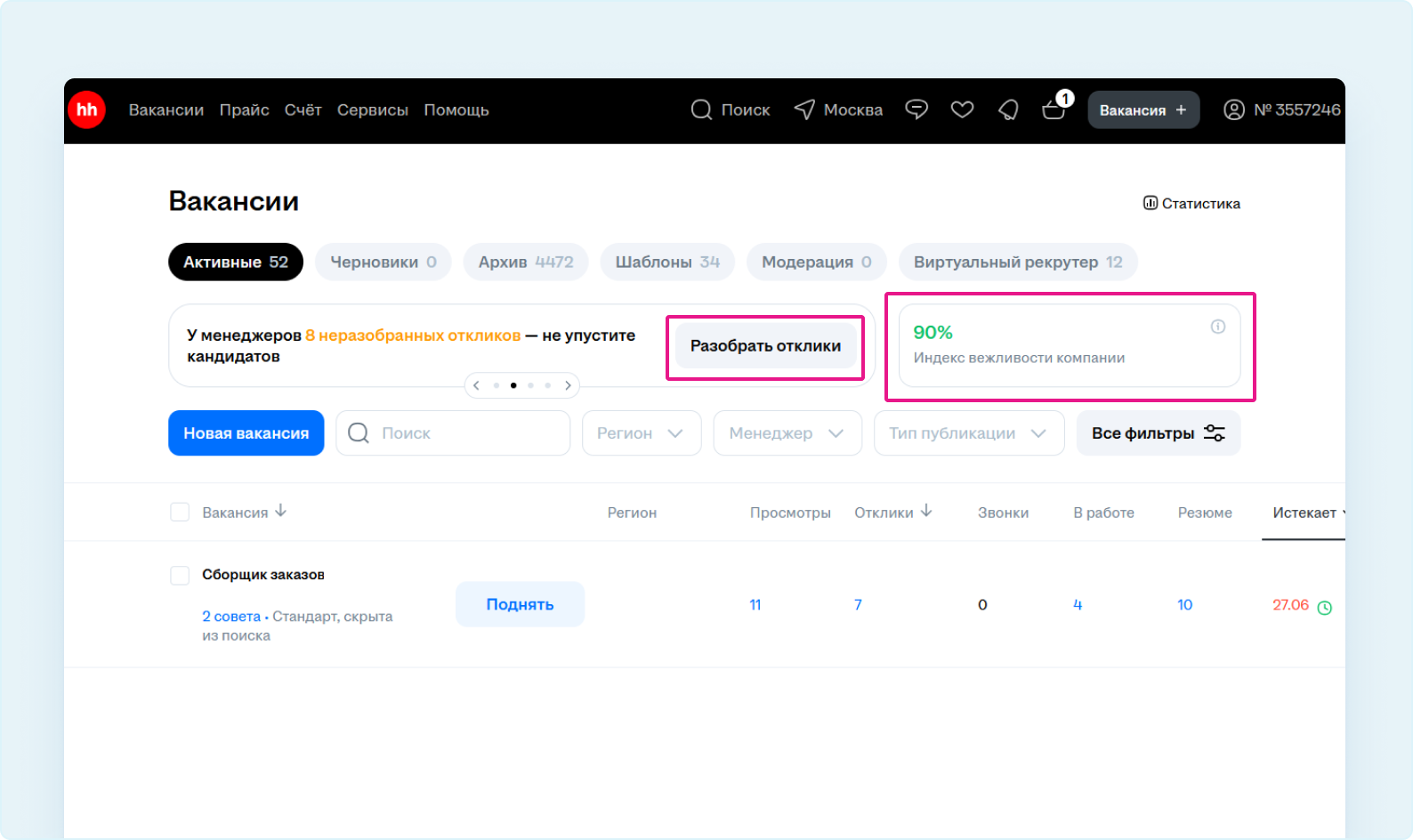
Task: Open the 90% Индекс вежливости card
Action: tap(1070, 345)
